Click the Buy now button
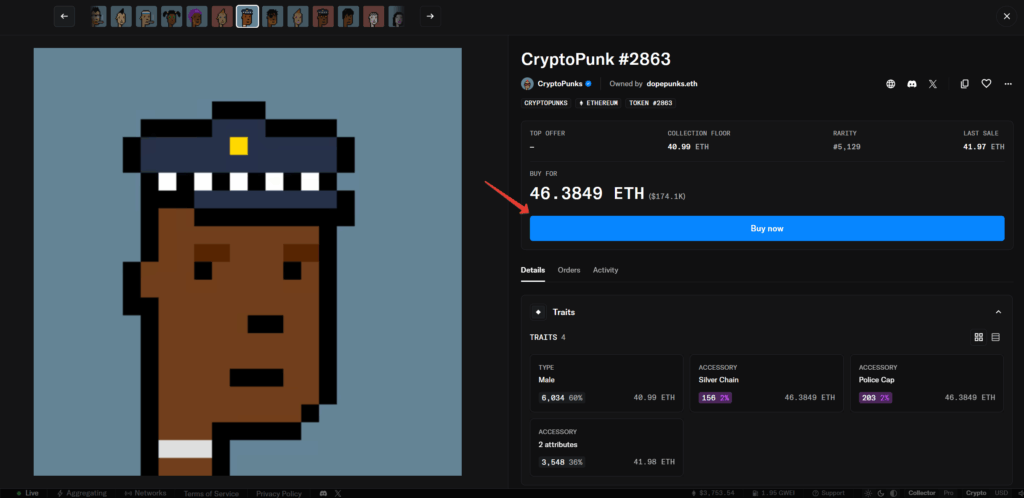 pyautogui.click(x=767, y=229)
